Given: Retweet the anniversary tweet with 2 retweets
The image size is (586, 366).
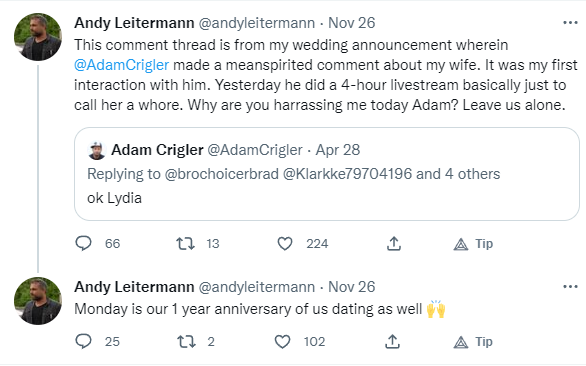Looking at the screenshot, I should 185,342.
